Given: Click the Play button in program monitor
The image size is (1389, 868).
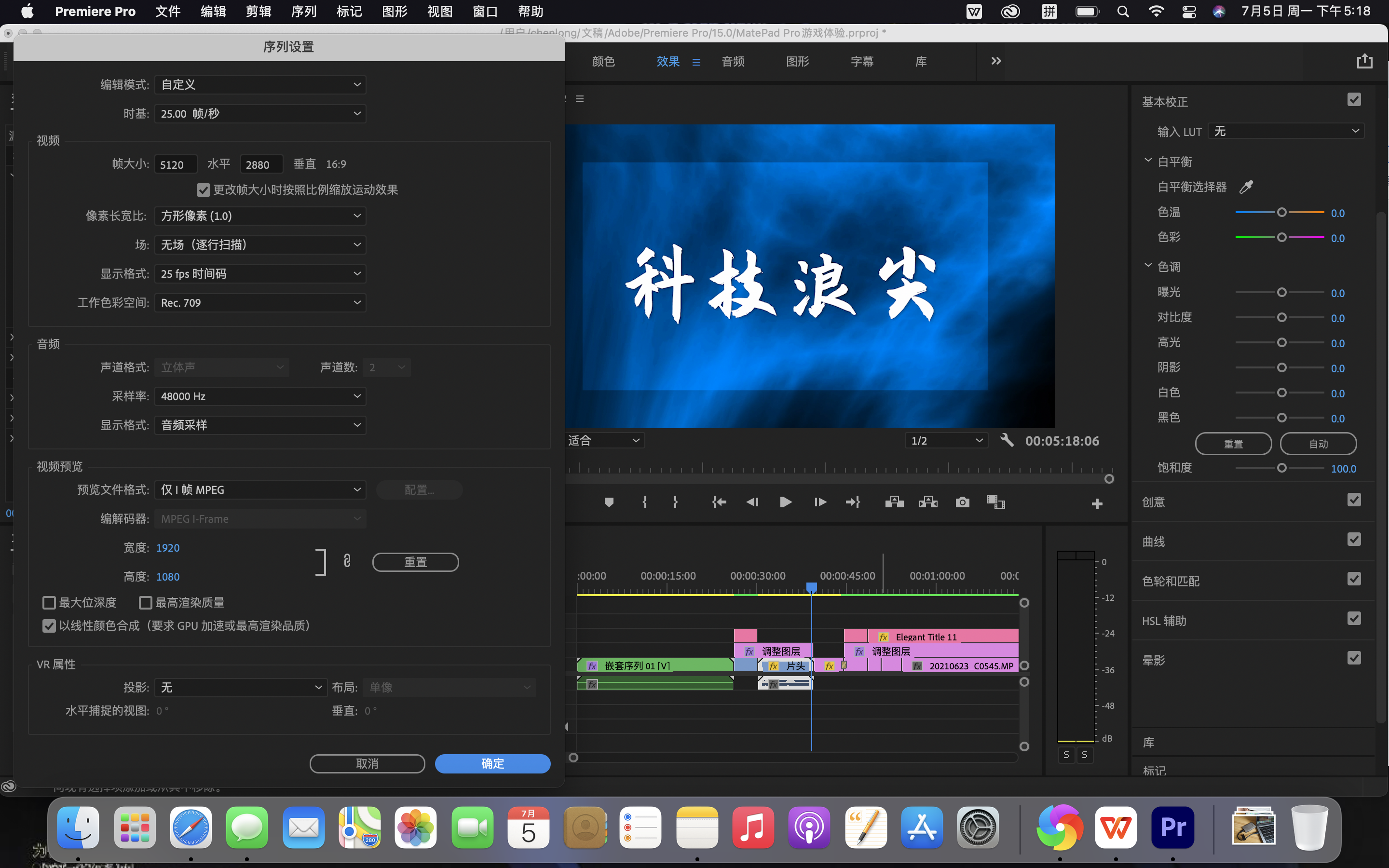Looking at the screenshot, I should [x=786, y=502].
